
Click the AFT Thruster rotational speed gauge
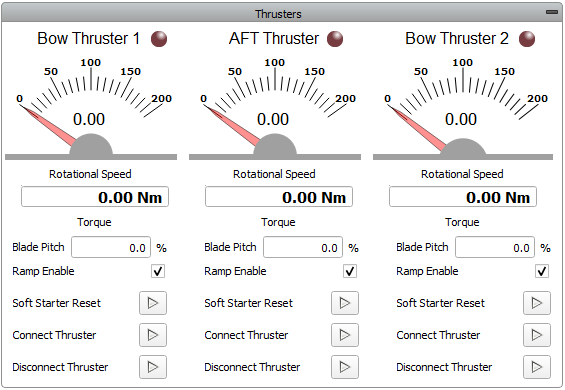pyautogui.click(x=275, y=108)
